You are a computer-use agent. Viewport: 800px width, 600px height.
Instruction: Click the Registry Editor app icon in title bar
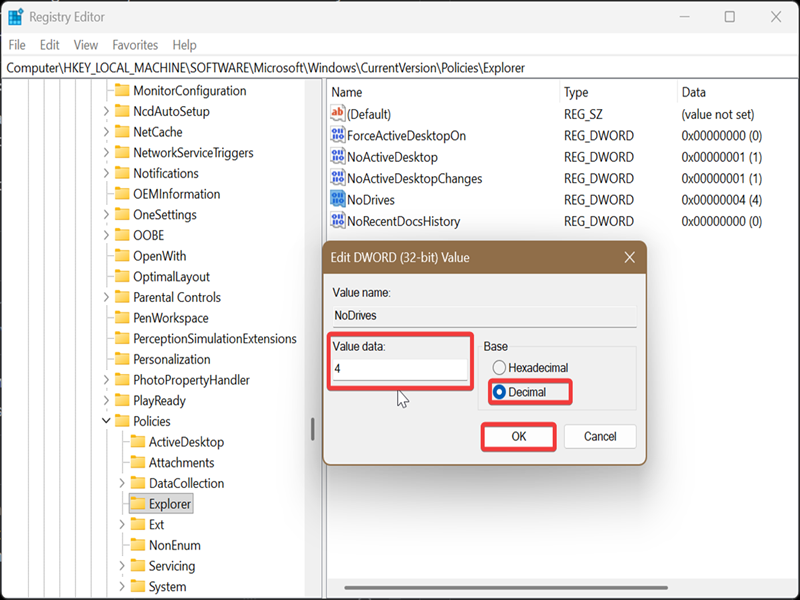[x=15, y=17]
